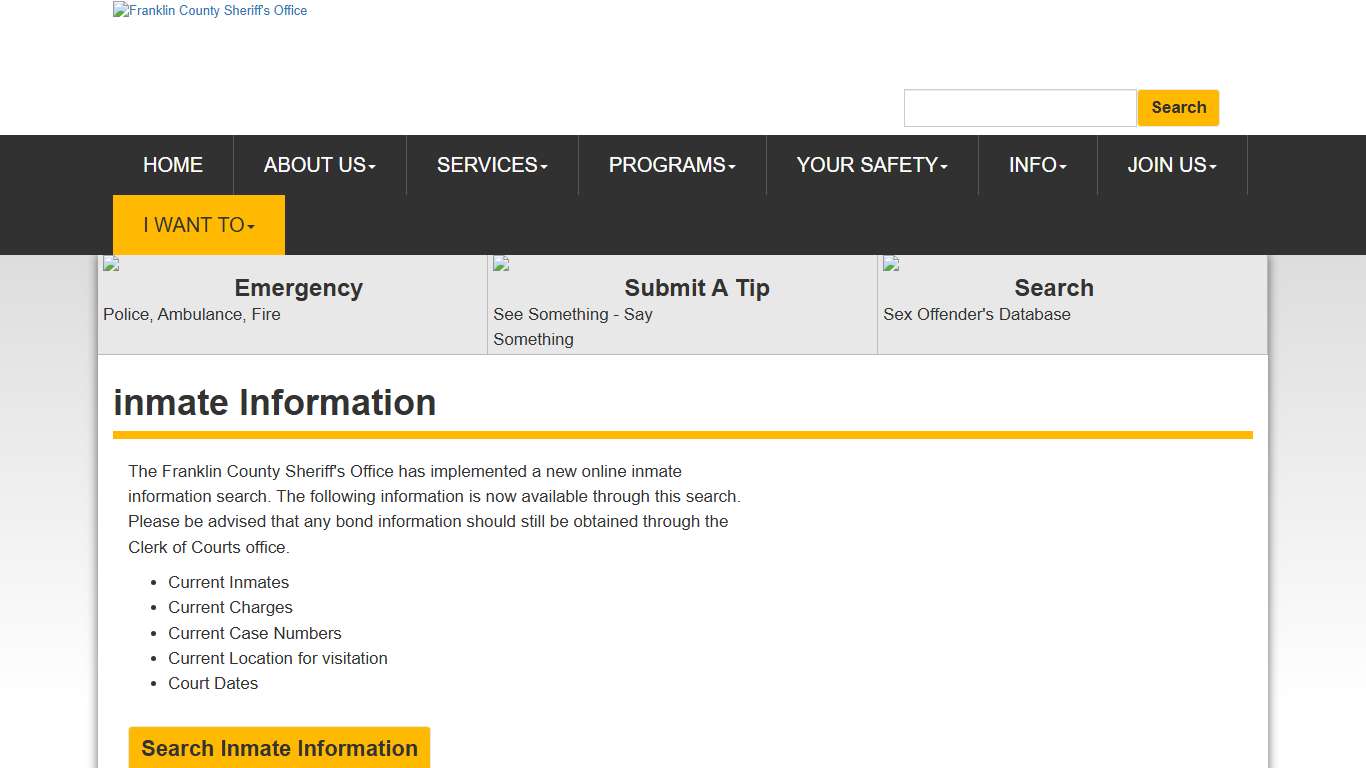Open the INFO dropdown
This screenshot has width=1366, height=768.
(1037, 165)
